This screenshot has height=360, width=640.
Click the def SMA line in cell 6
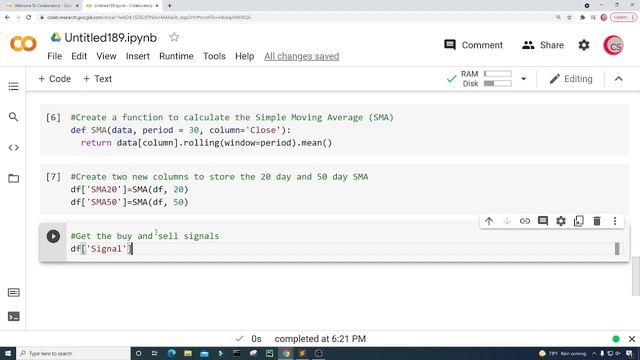[181, 130]
